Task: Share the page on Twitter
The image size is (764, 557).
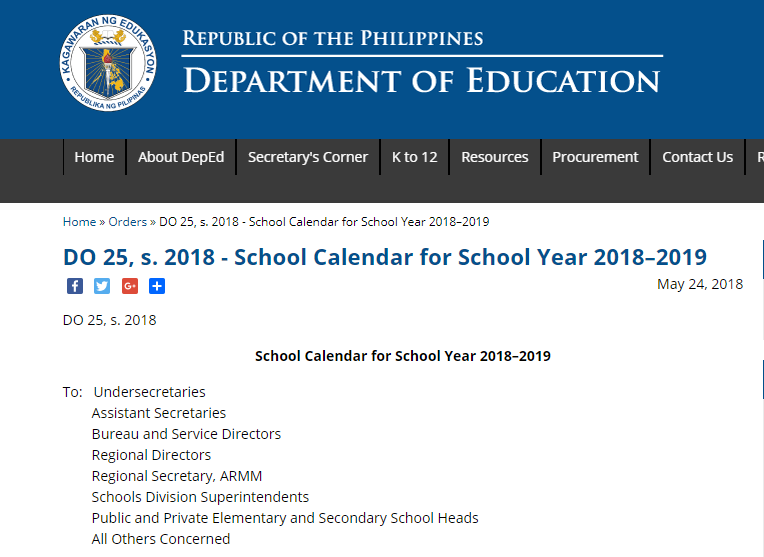Action: tap(102, 286)
